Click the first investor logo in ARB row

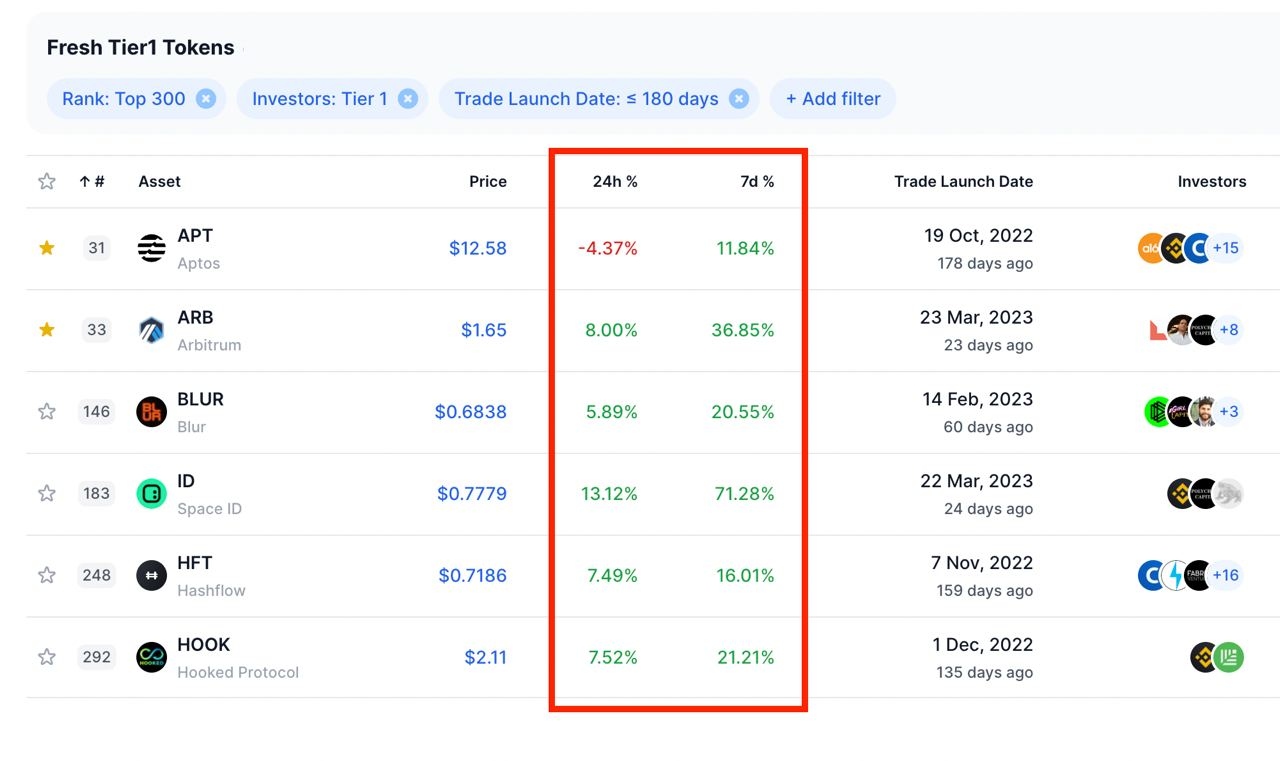pos(1158,330)
